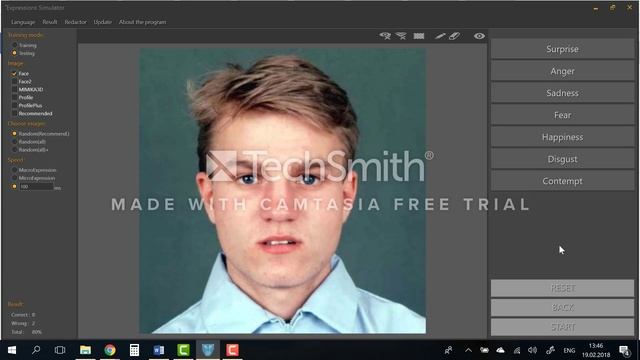
Task: Click the crossed-out mouth toolbar icon
Action: pyautogui.click(x=402, y=36)
